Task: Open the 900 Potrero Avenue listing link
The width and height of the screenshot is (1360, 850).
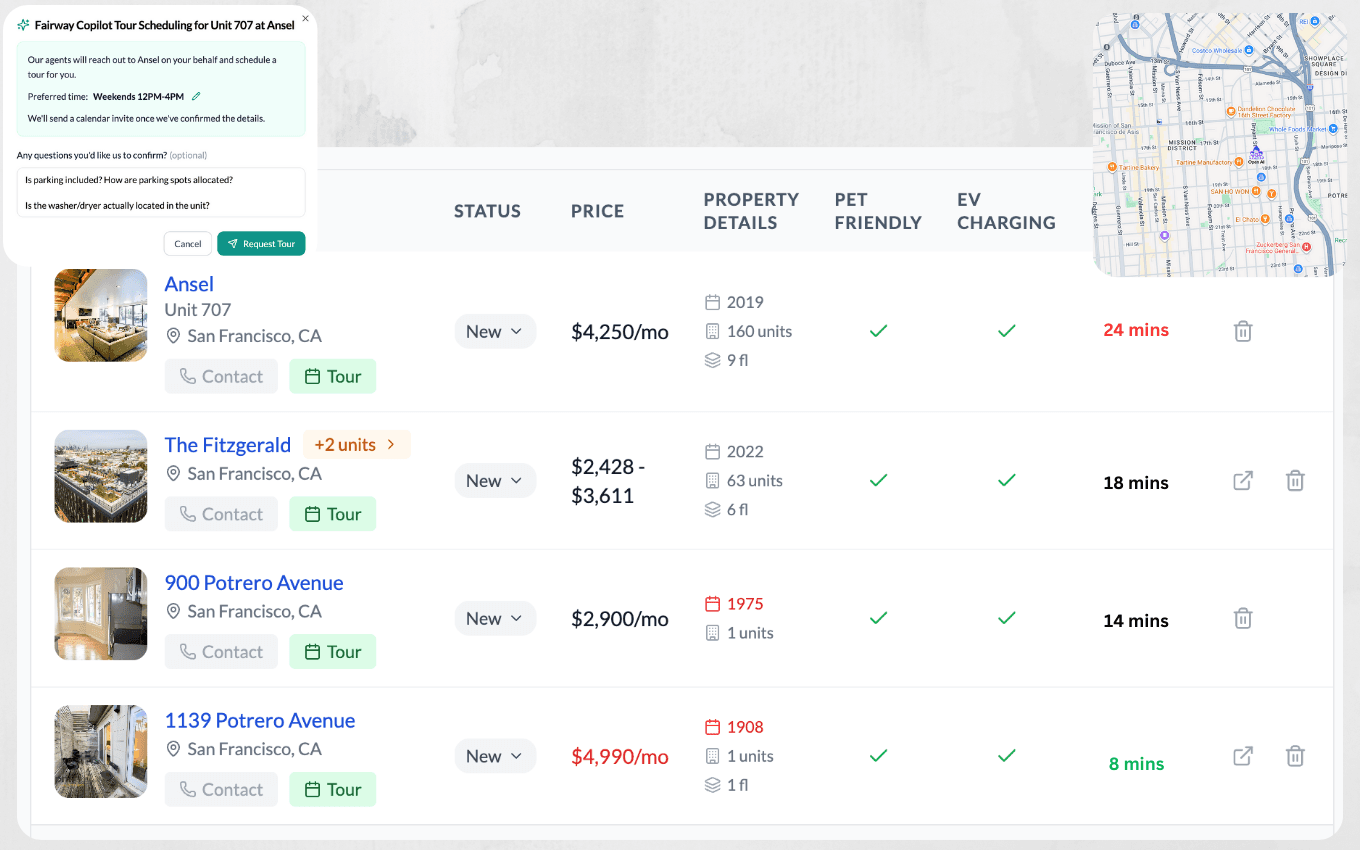Action: click(254, 582)
